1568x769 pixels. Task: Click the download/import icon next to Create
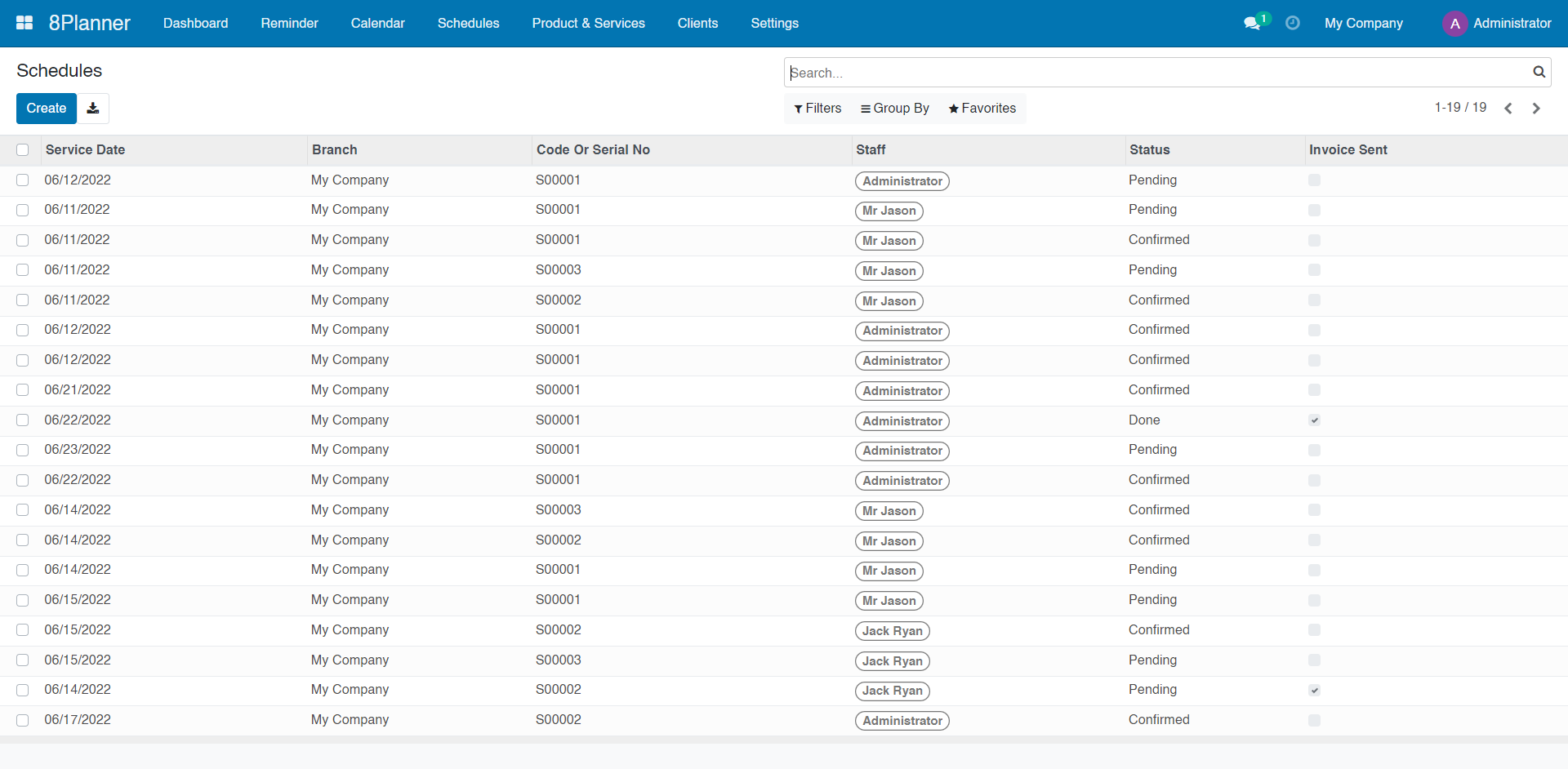click(x=93, y=108)
